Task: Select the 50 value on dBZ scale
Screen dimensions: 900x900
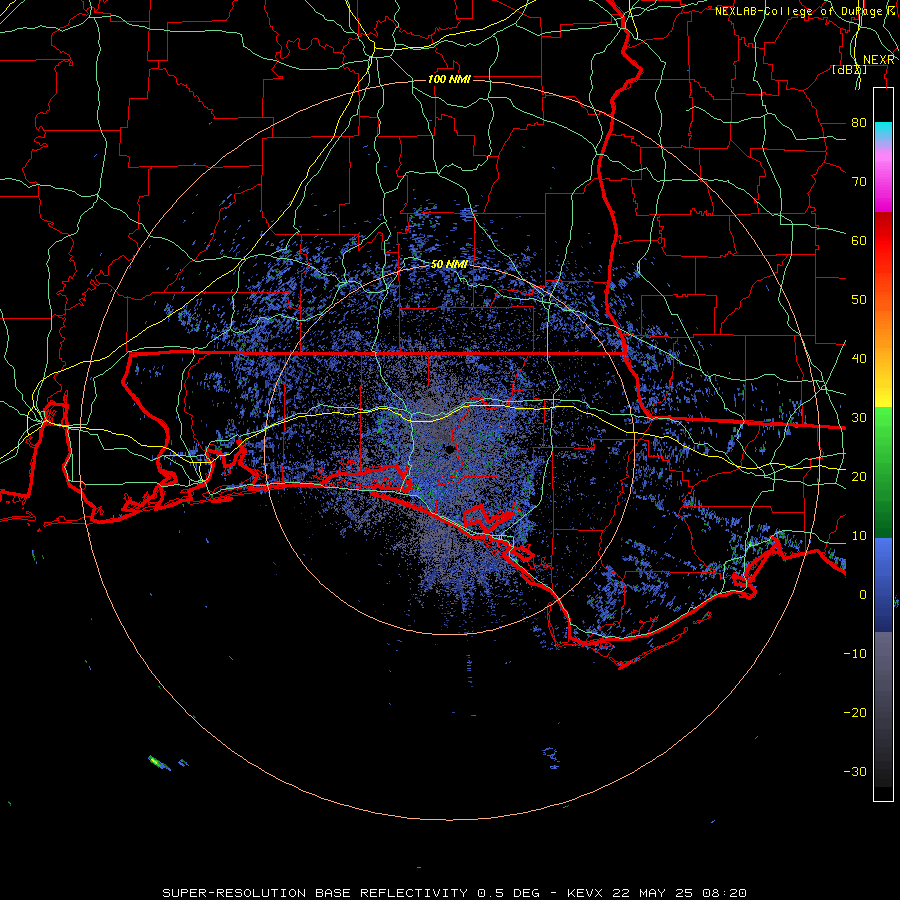Action: coord(859,300)
